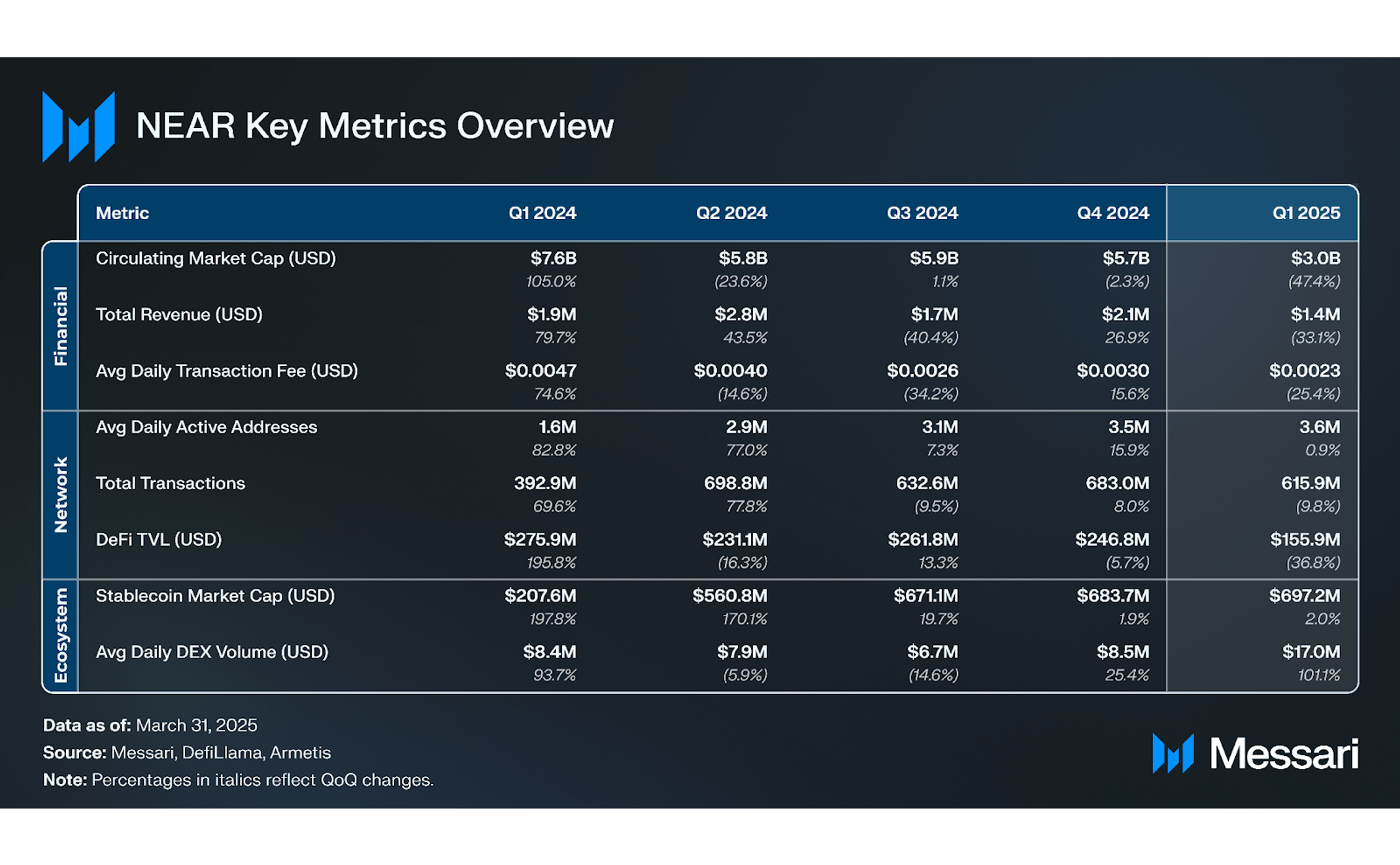Click the 'Ecosystem' section label

(x=60, y=636)
